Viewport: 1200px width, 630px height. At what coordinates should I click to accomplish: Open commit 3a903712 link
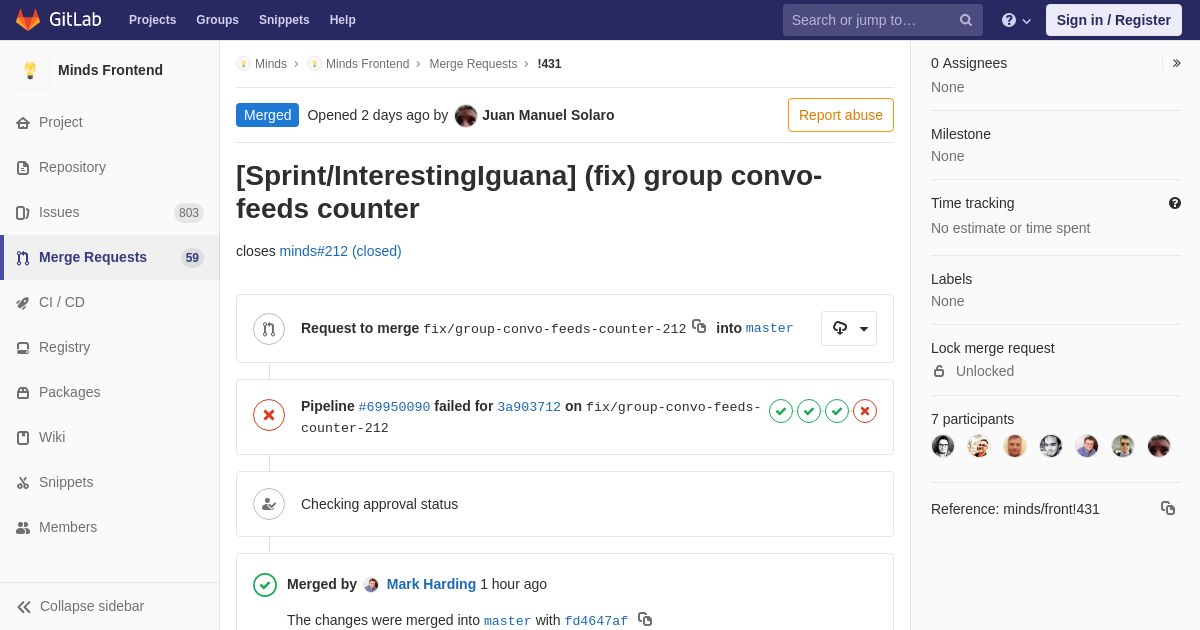click(529, 407)
